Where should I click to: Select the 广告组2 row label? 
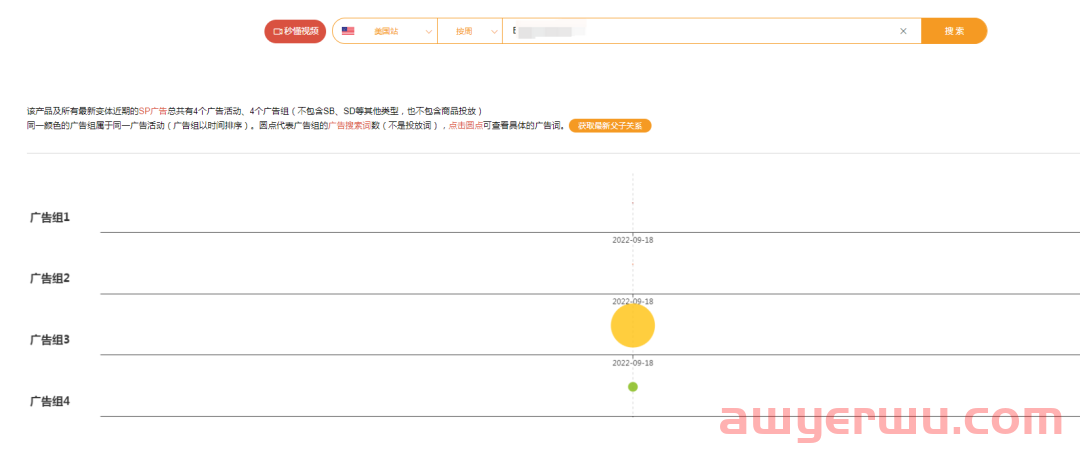point(49,278)
